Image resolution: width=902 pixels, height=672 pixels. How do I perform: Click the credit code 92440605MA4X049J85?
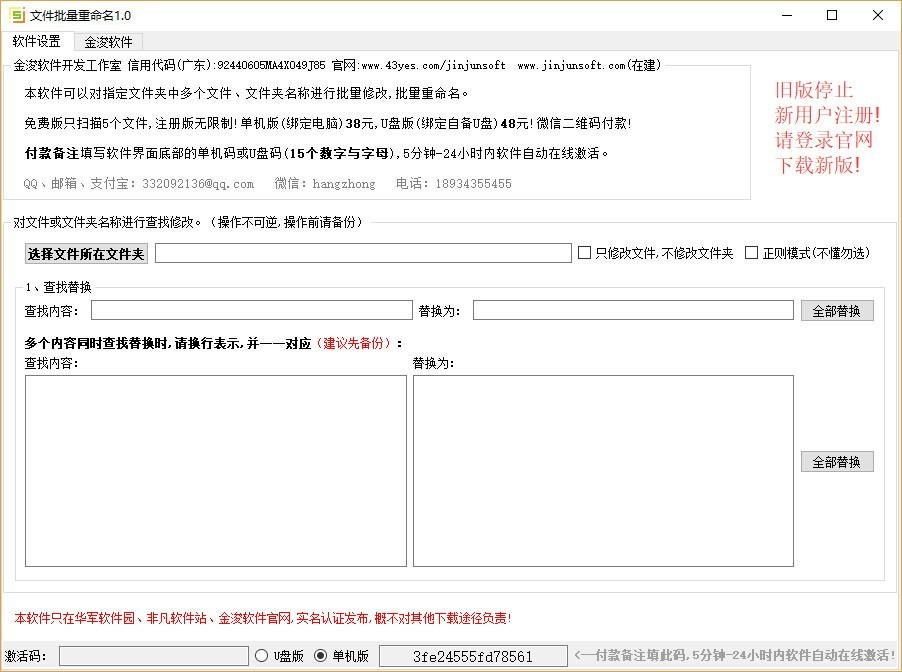271,66
